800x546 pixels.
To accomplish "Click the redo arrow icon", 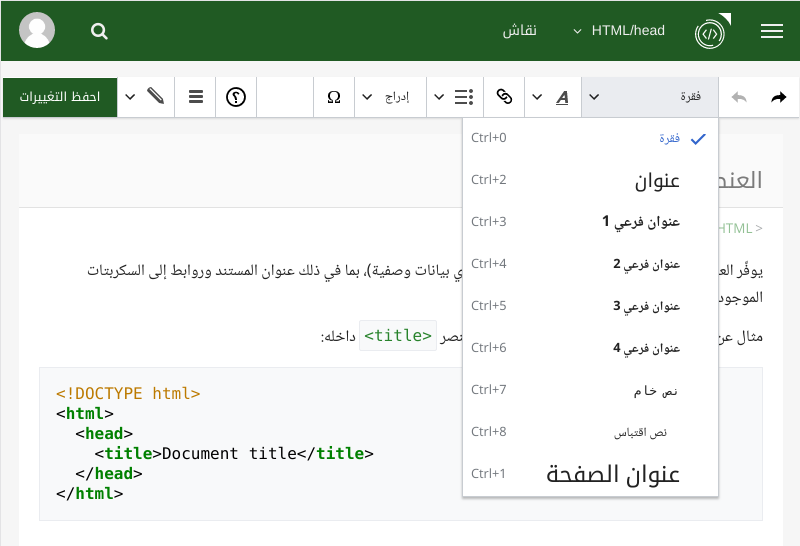I will tap(779, 97).
